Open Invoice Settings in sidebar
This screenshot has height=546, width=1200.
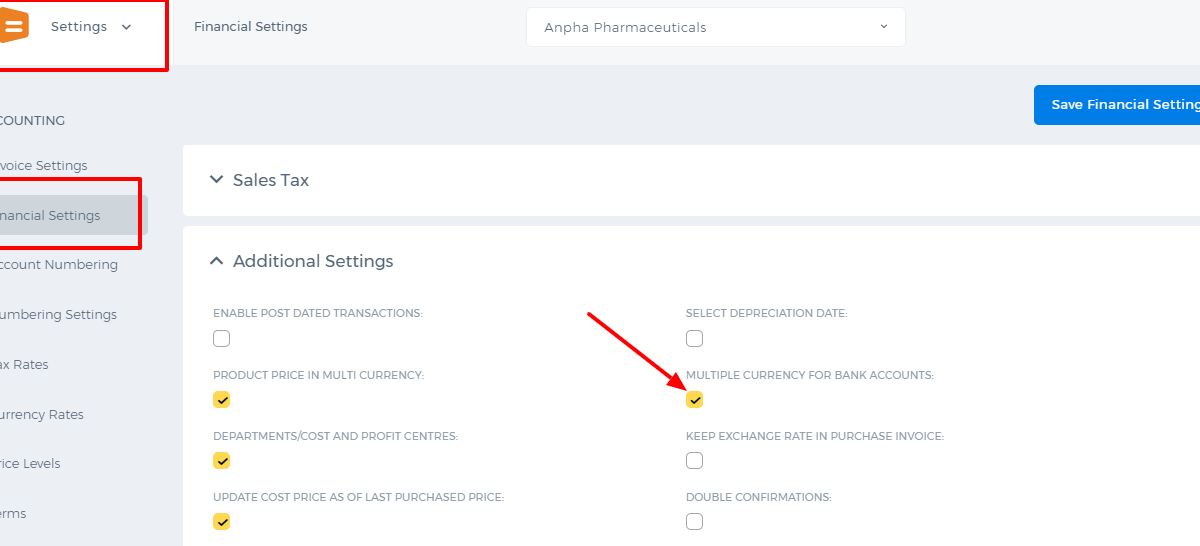click(x=42, y=166)
